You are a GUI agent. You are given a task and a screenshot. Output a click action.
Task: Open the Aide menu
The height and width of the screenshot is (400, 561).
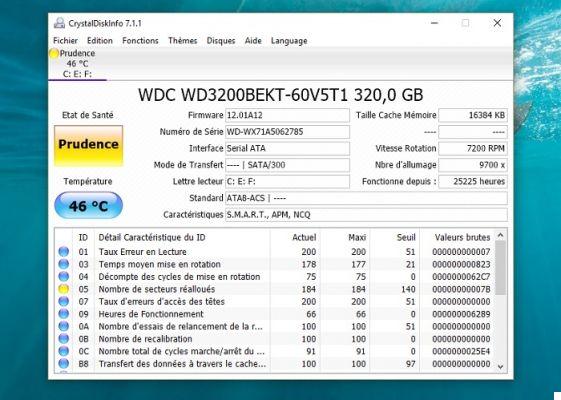[253, 41]
